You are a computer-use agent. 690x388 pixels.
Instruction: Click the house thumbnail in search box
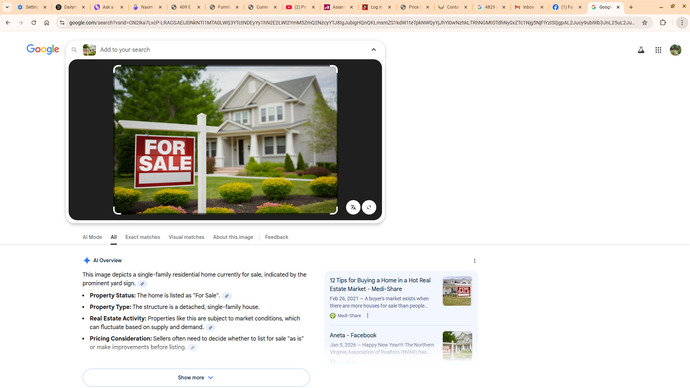coord(89,50)
